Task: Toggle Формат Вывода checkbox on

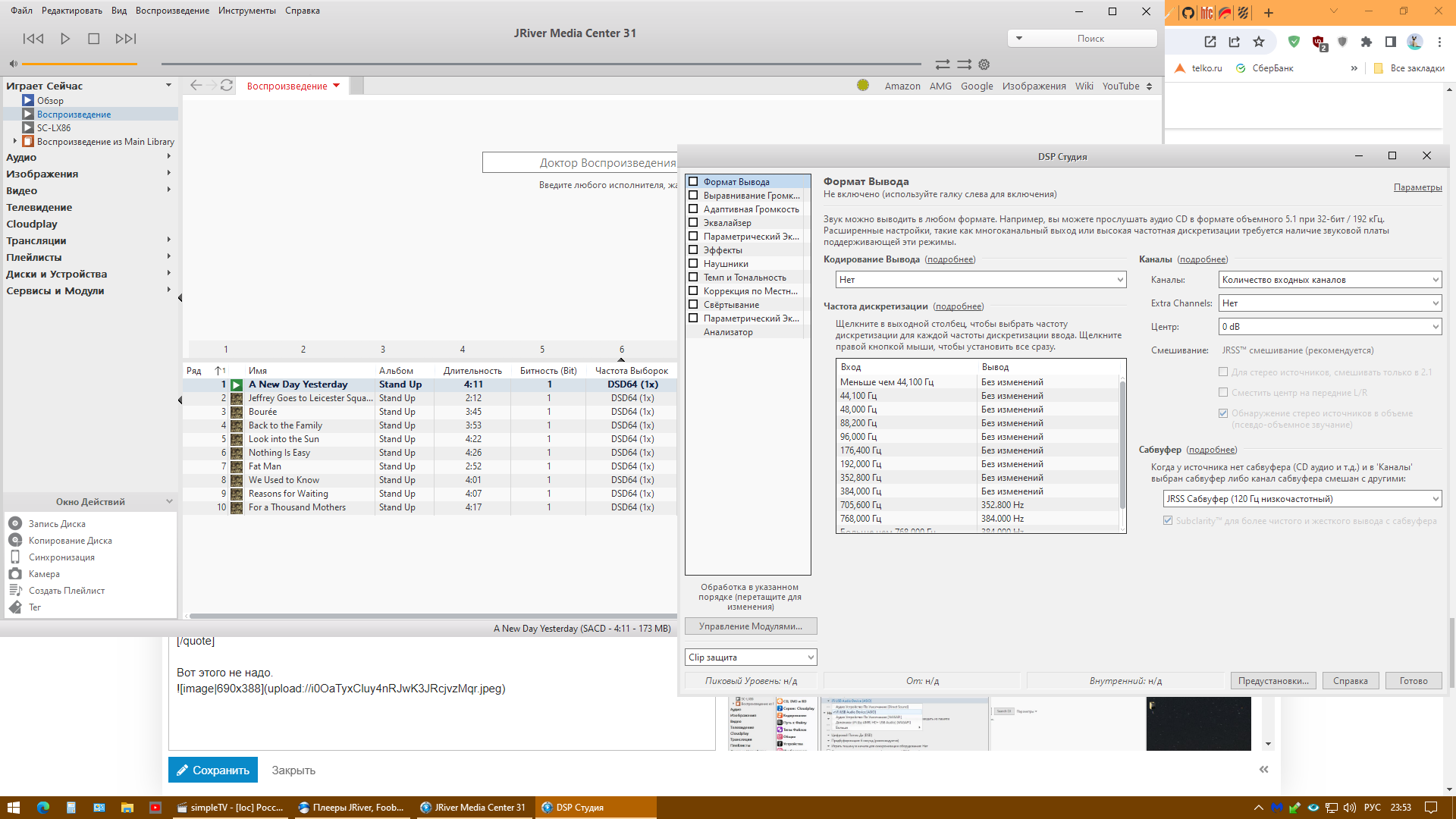Action: coord(693,182)
